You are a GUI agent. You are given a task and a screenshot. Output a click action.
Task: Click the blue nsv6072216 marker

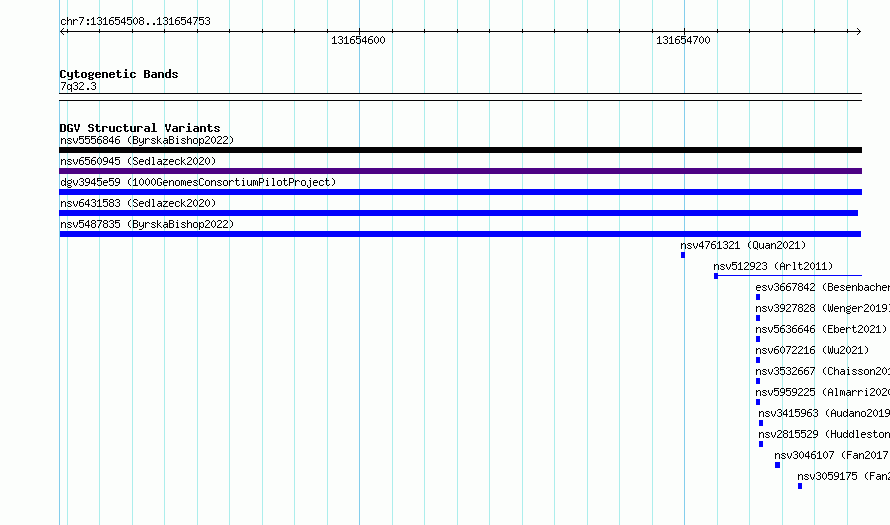click(x=758, y=360)
